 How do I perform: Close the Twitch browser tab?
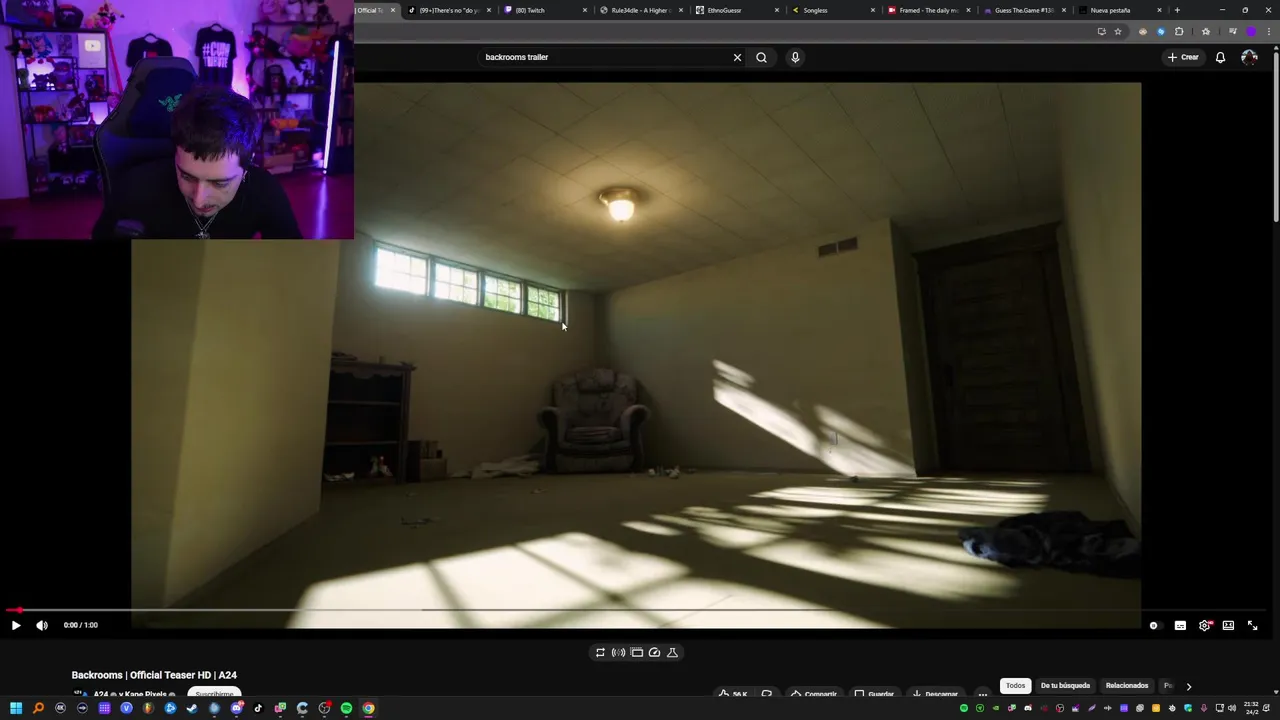click(585, 10)
